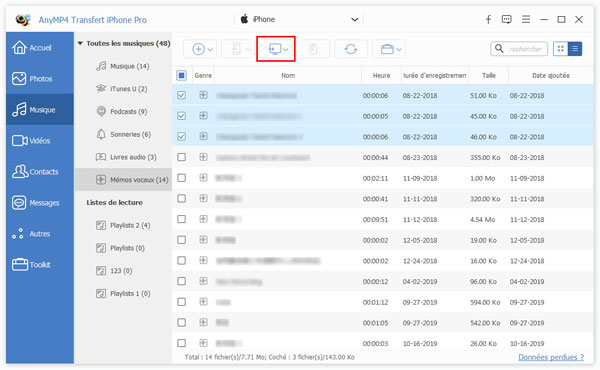Check the 00:02:11 duration memo checkbox

click(181, 178)
